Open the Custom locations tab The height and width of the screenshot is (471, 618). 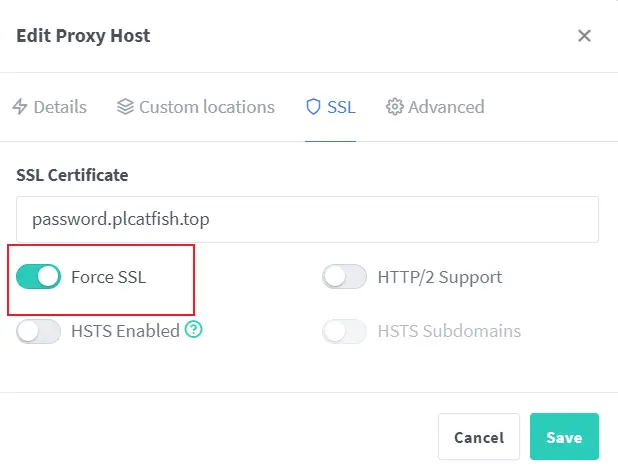[196, 107]
